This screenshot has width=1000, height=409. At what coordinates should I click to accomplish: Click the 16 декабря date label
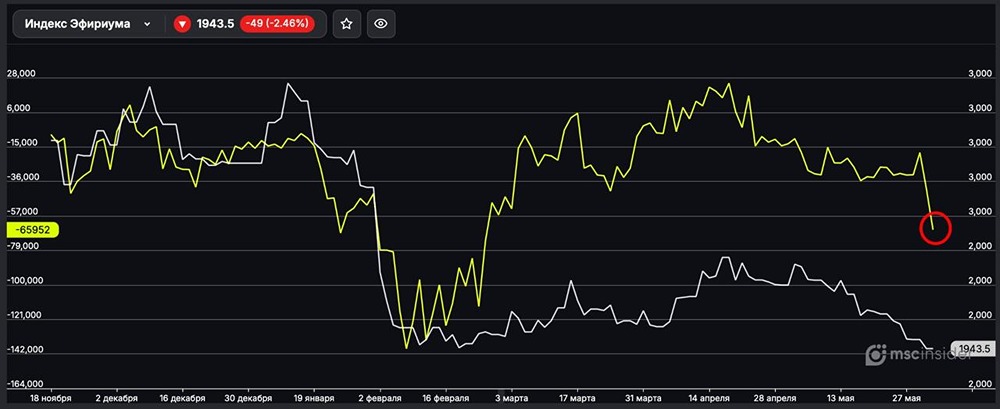(x=182, y=398)
